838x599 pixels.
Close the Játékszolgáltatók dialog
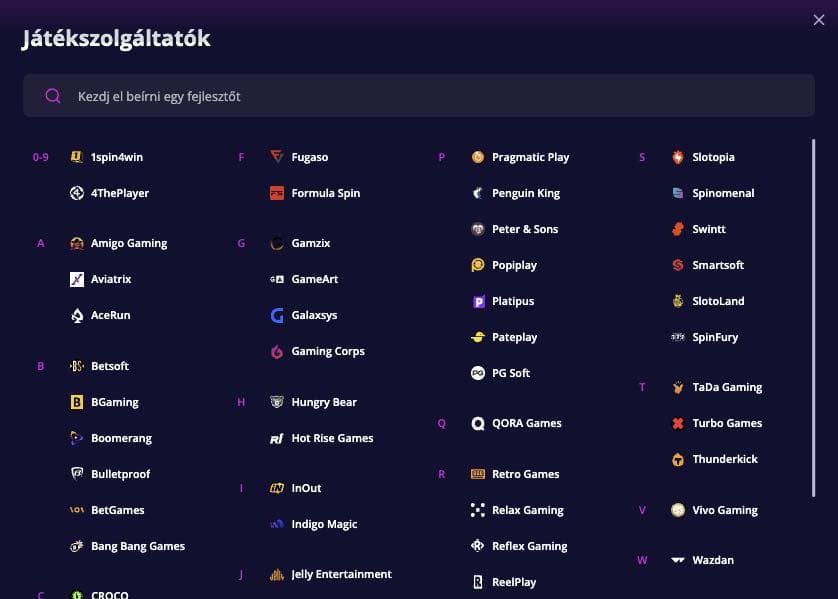click(x=819, y=20)
